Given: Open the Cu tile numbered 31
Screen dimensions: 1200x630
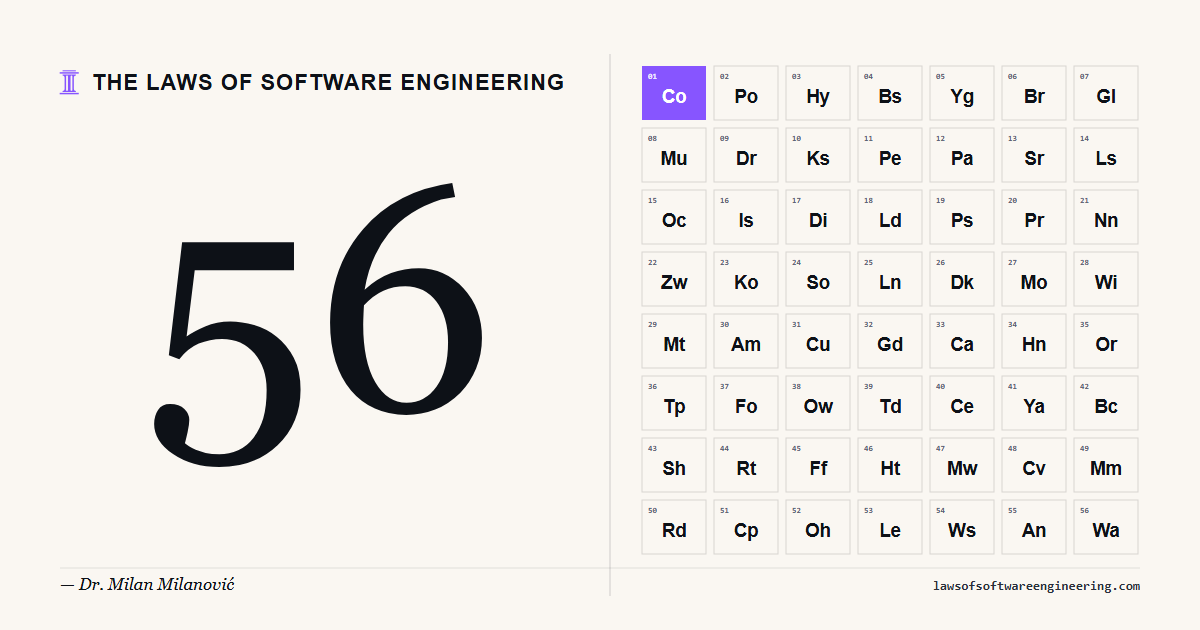Looking at the screenshot, I should (x=818, y=341).
